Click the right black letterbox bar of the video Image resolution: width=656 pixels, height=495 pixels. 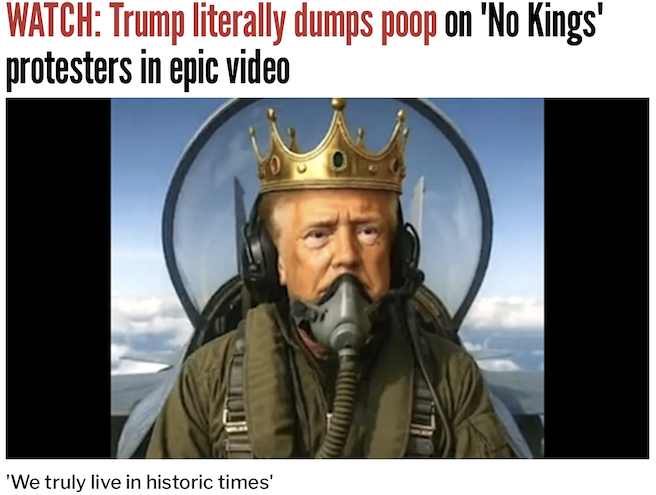[596, 278]
